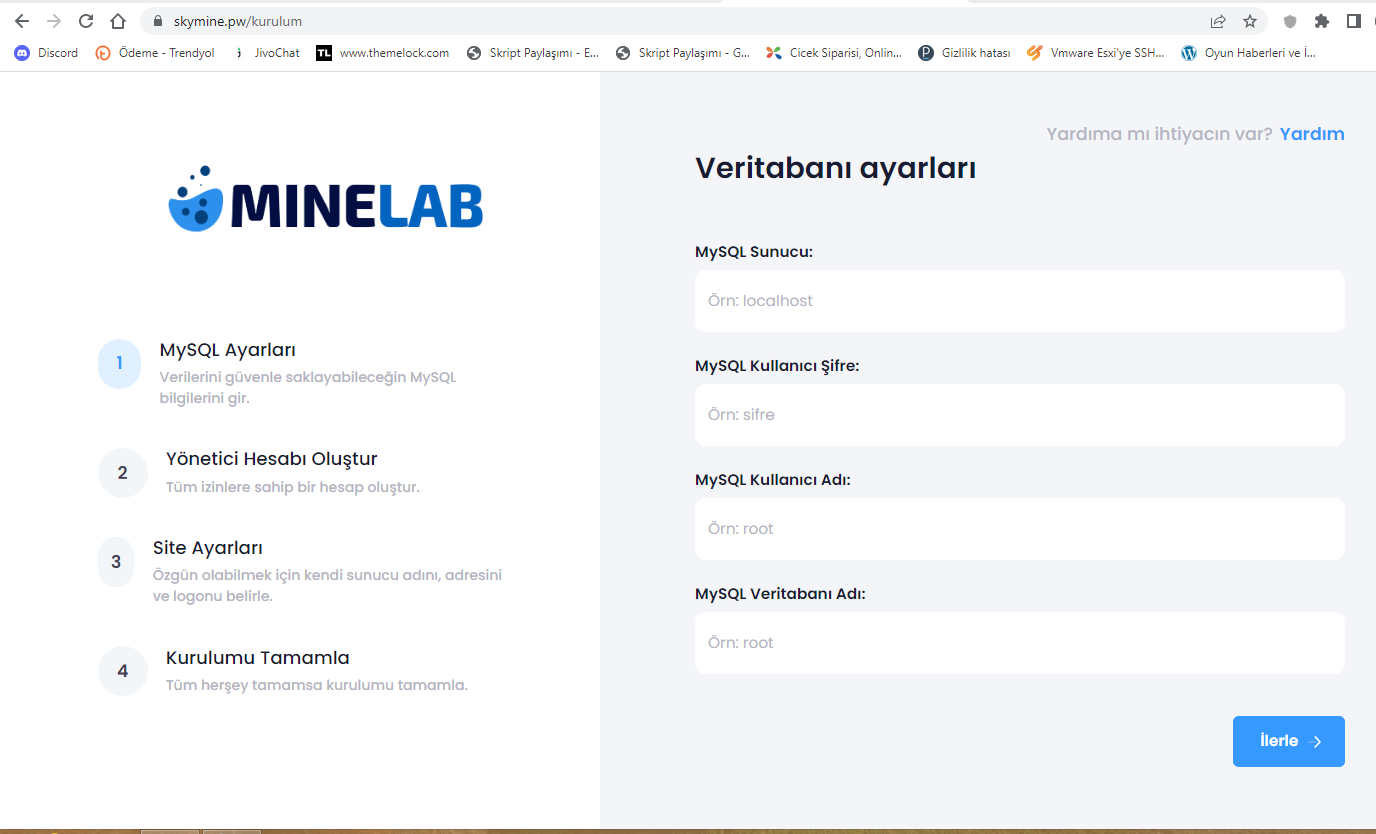Open the Cicek Siparisi bookmark
This screenshot has height=834, width=1376.
834,53
